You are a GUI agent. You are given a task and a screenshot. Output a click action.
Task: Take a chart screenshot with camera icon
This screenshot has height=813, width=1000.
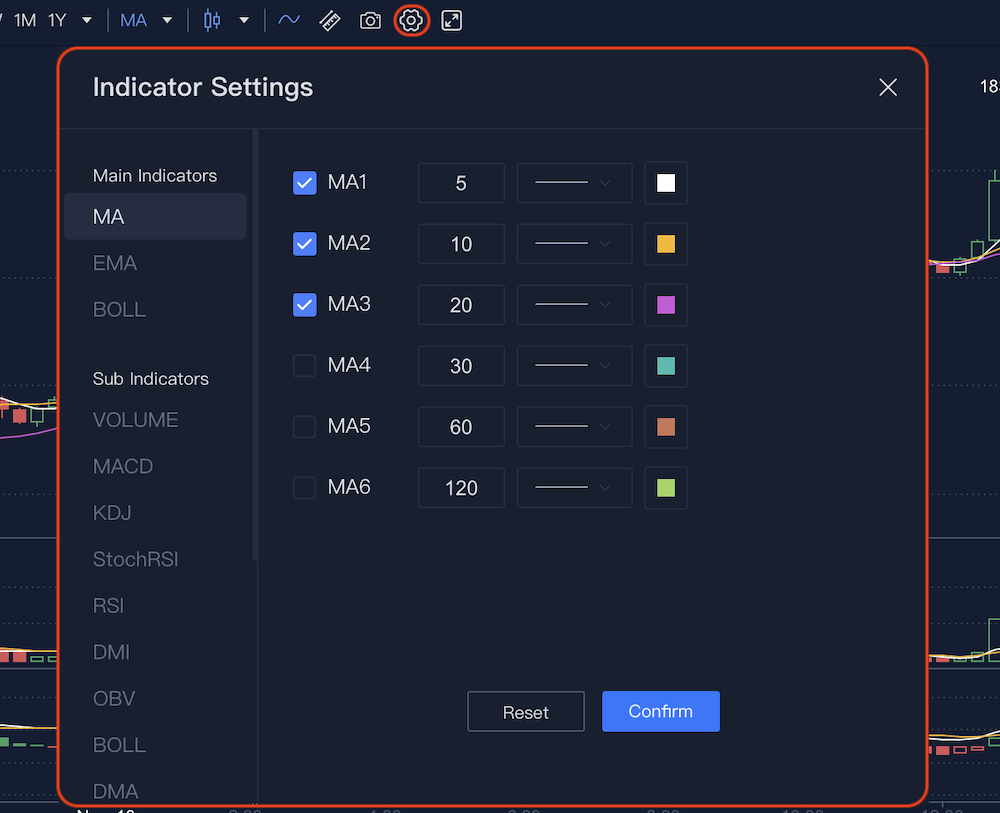click(370, 20)
